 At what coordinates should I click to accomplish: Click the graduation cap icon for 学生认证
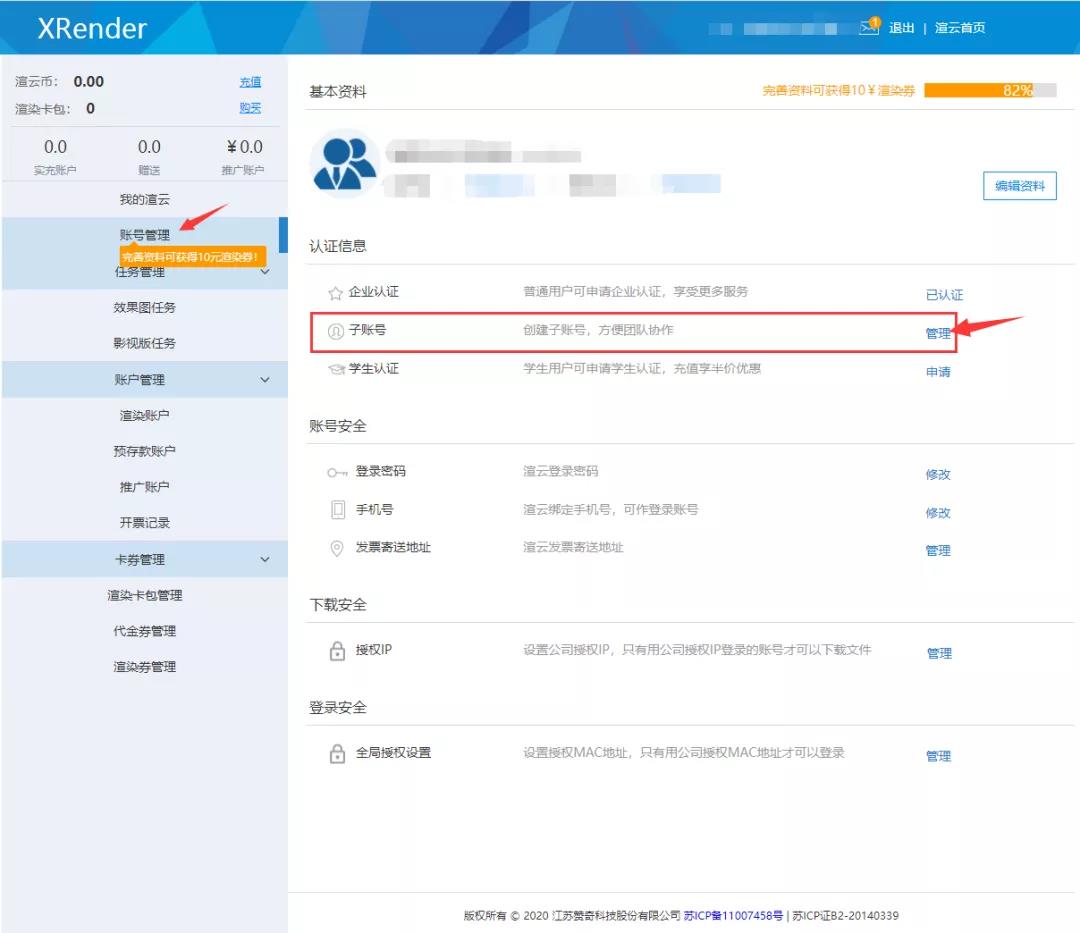pyautogui.click(x=337, y=369)
